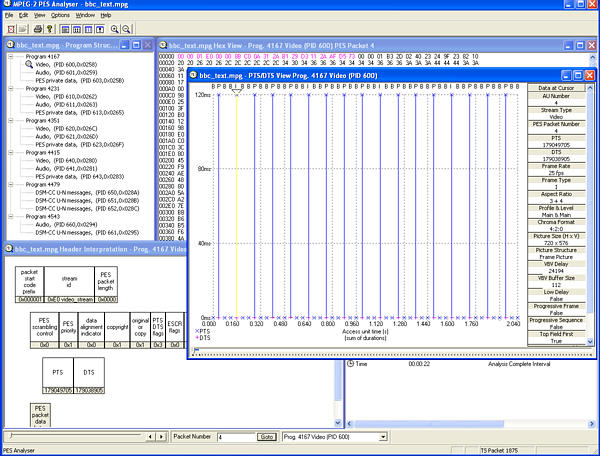Select PES private data (PID 603) item
The width and height of the screenshot is (600, 456).
tap(80, 80)
